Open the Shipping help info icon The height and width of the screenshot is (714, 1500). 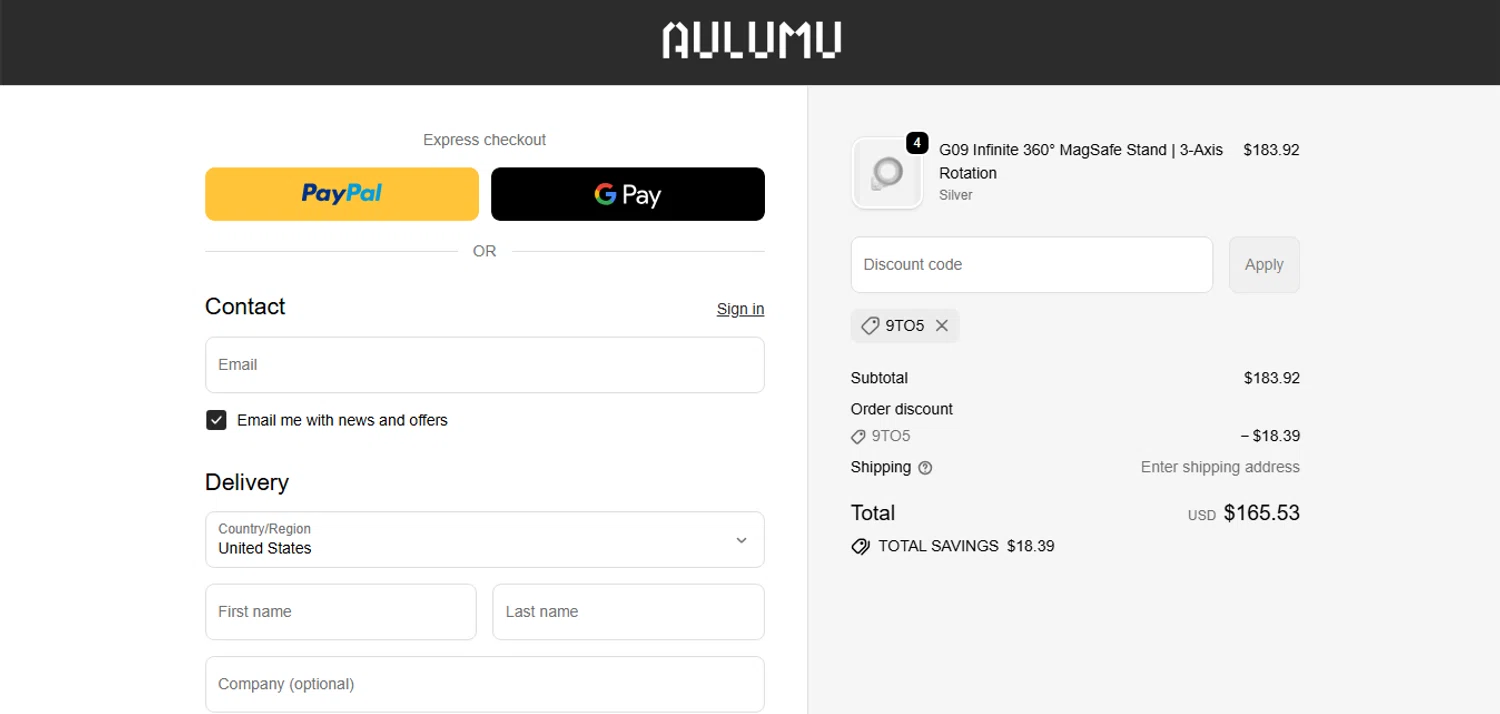tap(925, 468)
